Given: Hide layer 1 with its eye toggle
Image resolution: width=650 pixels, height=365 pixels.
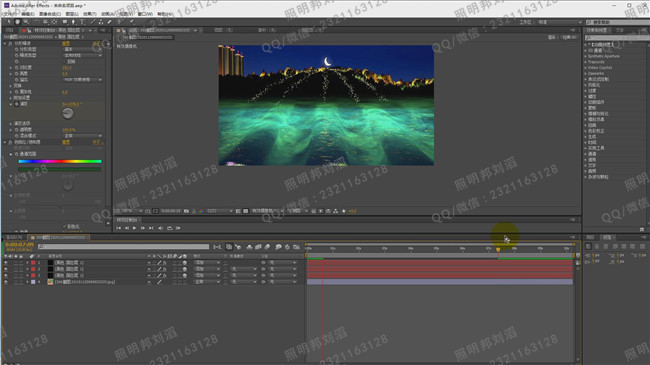Looking at the screenshot, I should [6, 263].
